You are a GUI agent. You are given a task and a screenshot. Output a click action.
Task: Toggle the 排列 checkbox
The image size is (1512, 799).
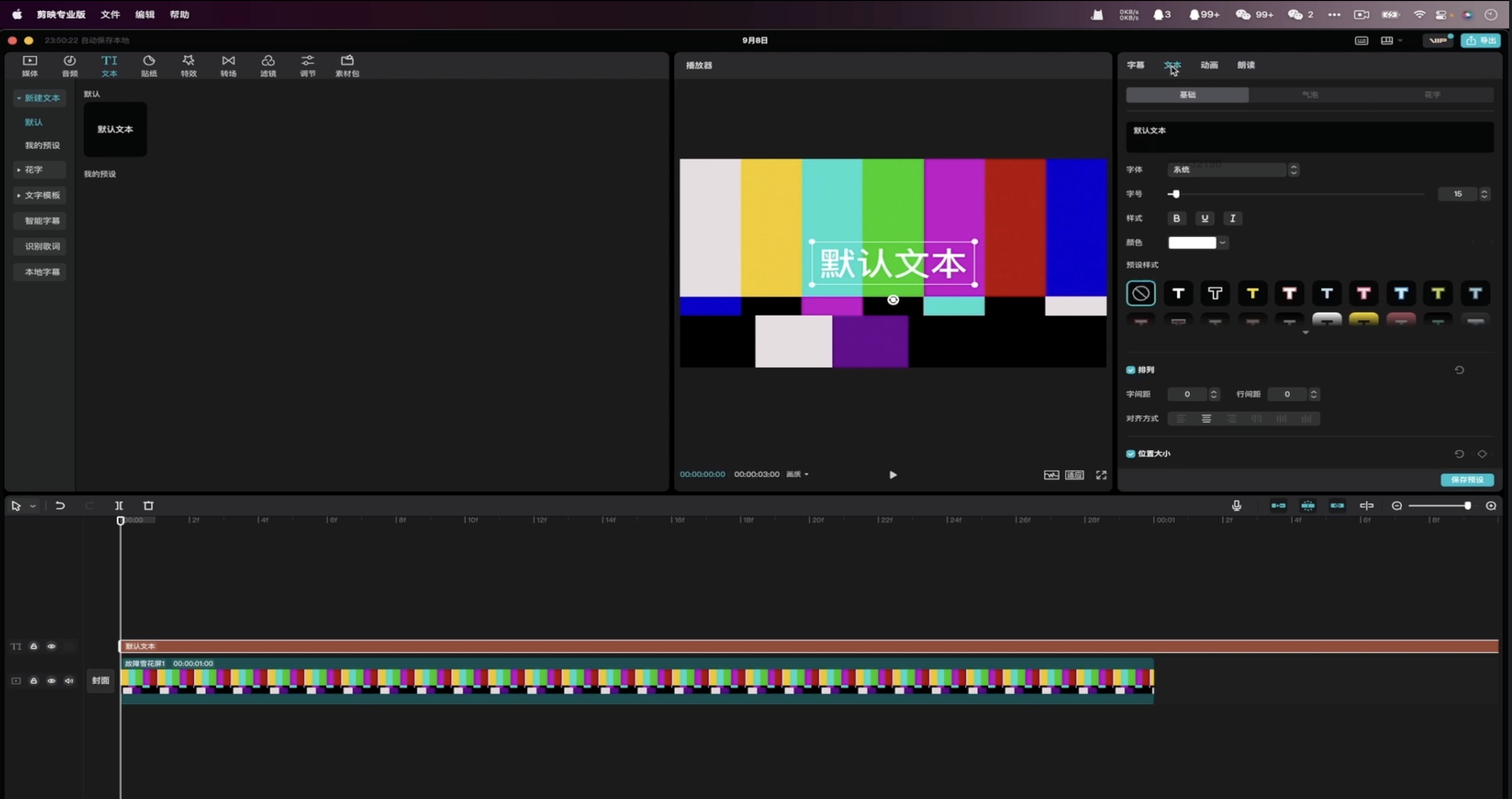point(1130,370)
